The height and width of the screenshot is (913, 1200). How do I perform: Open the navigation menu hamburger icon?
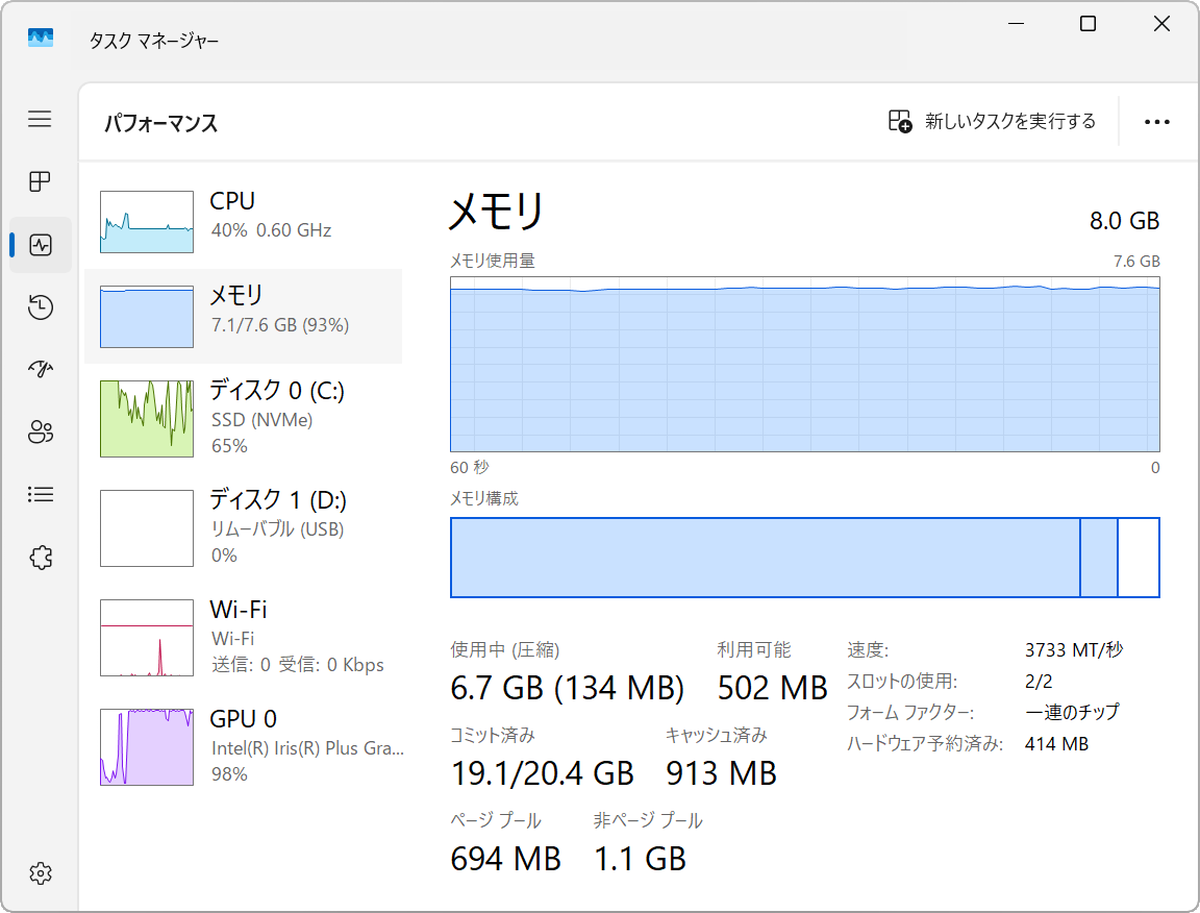(x=40, y=119)
